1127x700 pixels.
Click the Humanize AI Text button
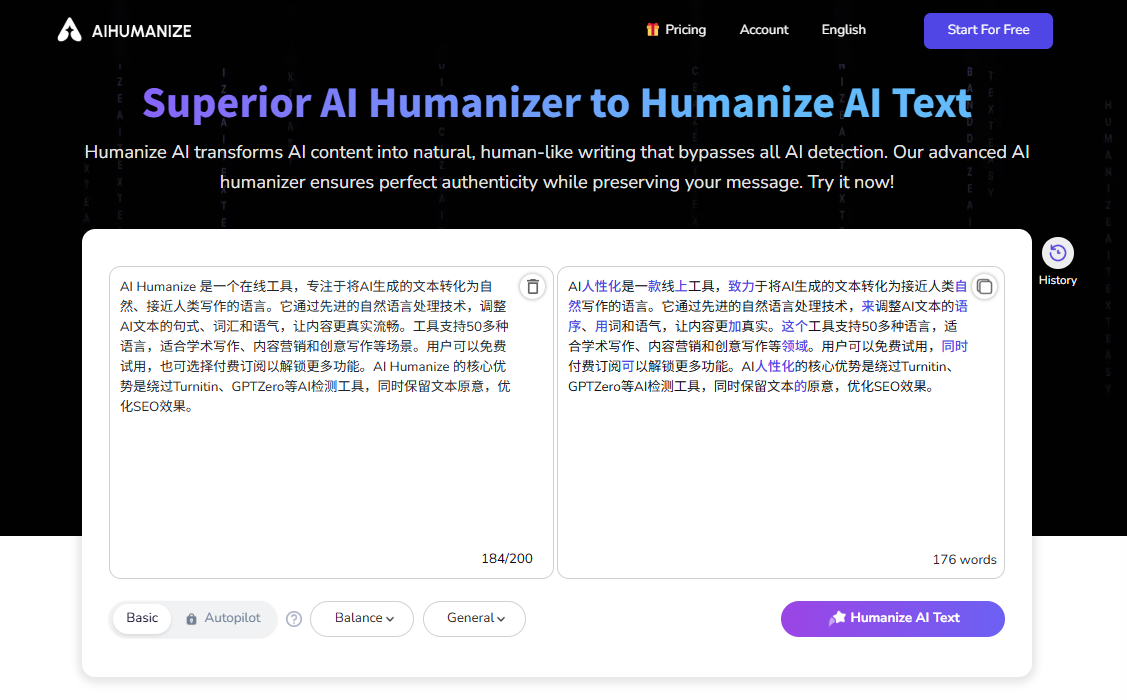pos(892,619)
